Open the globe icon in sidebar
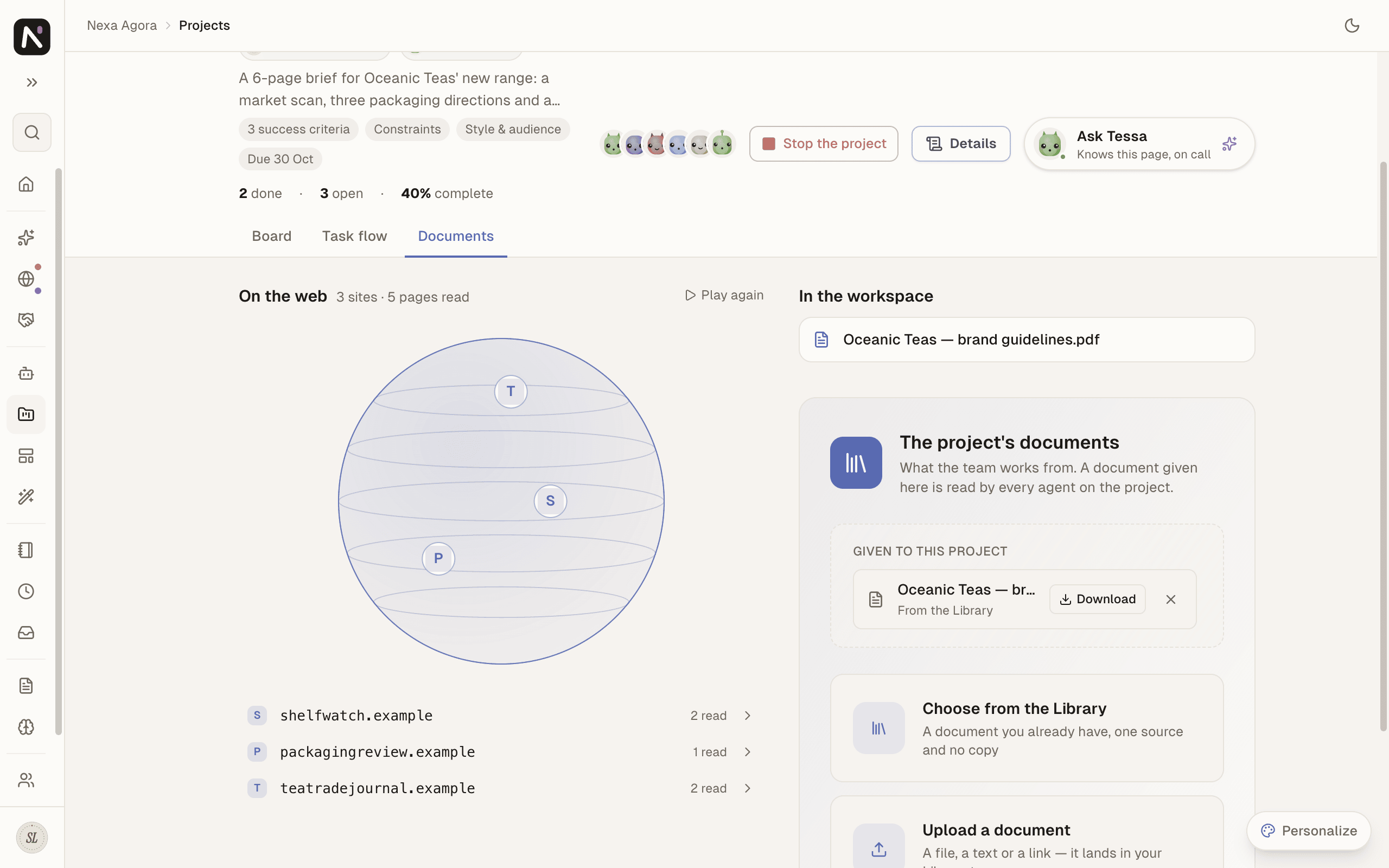This screenshot has width=1389, height=868. (x=26, y=279)
